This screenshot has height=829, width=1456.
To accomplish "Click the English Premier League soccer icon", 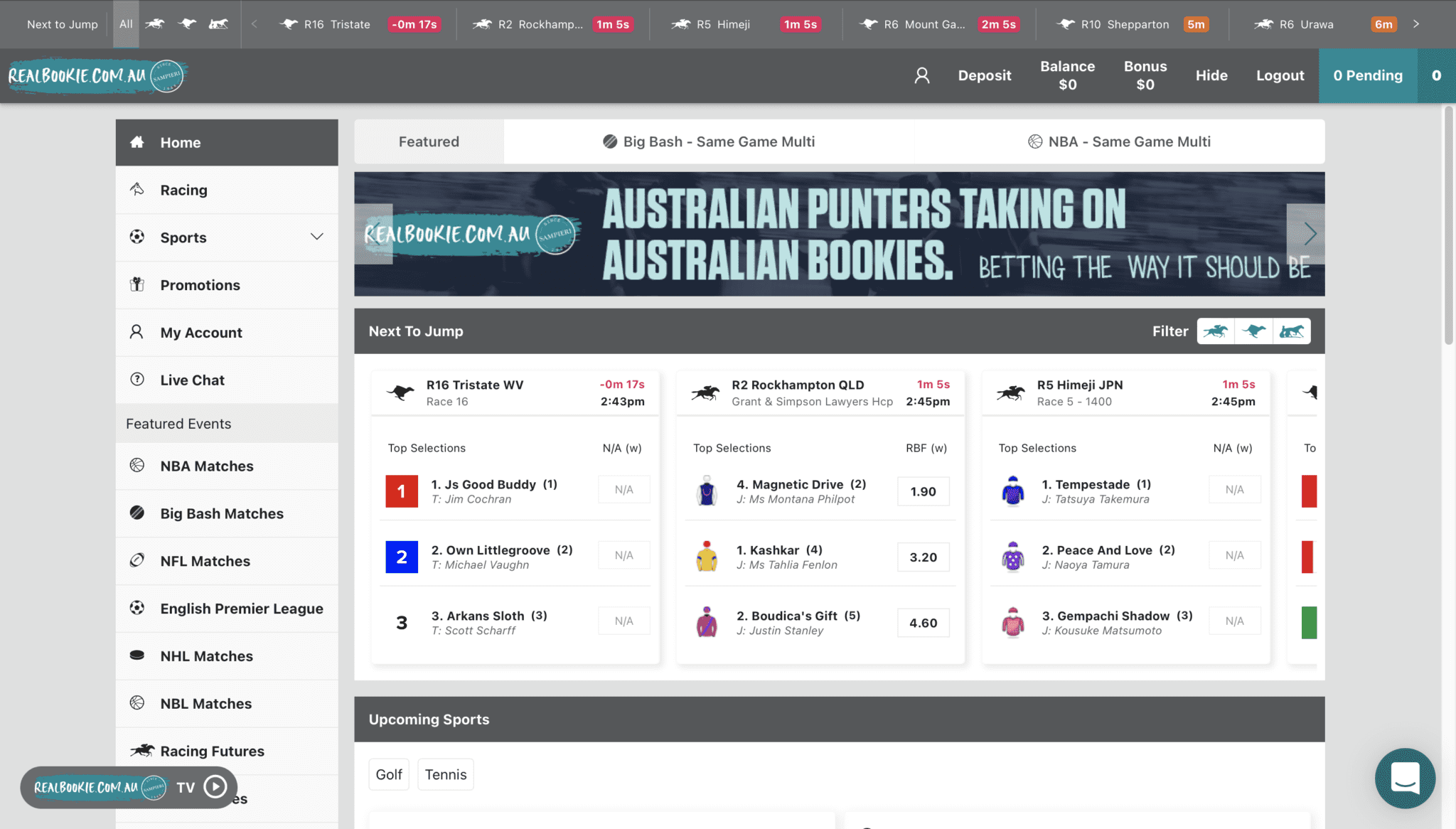I will [137, 608].
